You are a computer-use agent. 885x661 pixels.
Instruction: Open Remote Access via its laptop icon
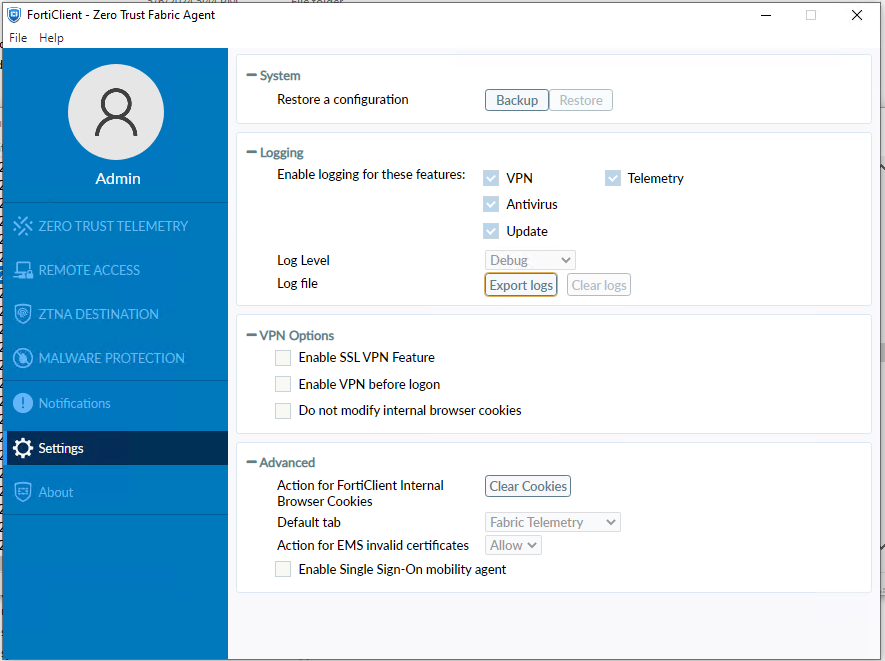point(23,270)
